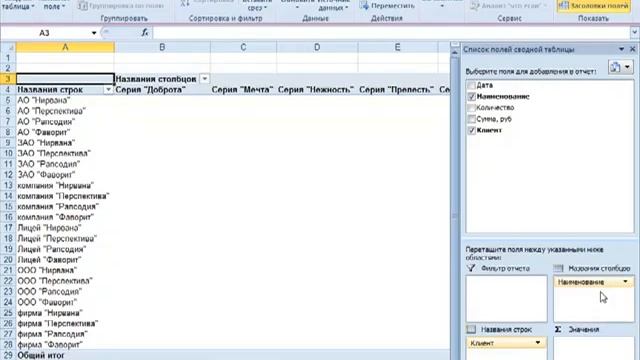Click the Name Box showing A3
The width and height of the screenshot is (640, 360).
tap(45, 33)
